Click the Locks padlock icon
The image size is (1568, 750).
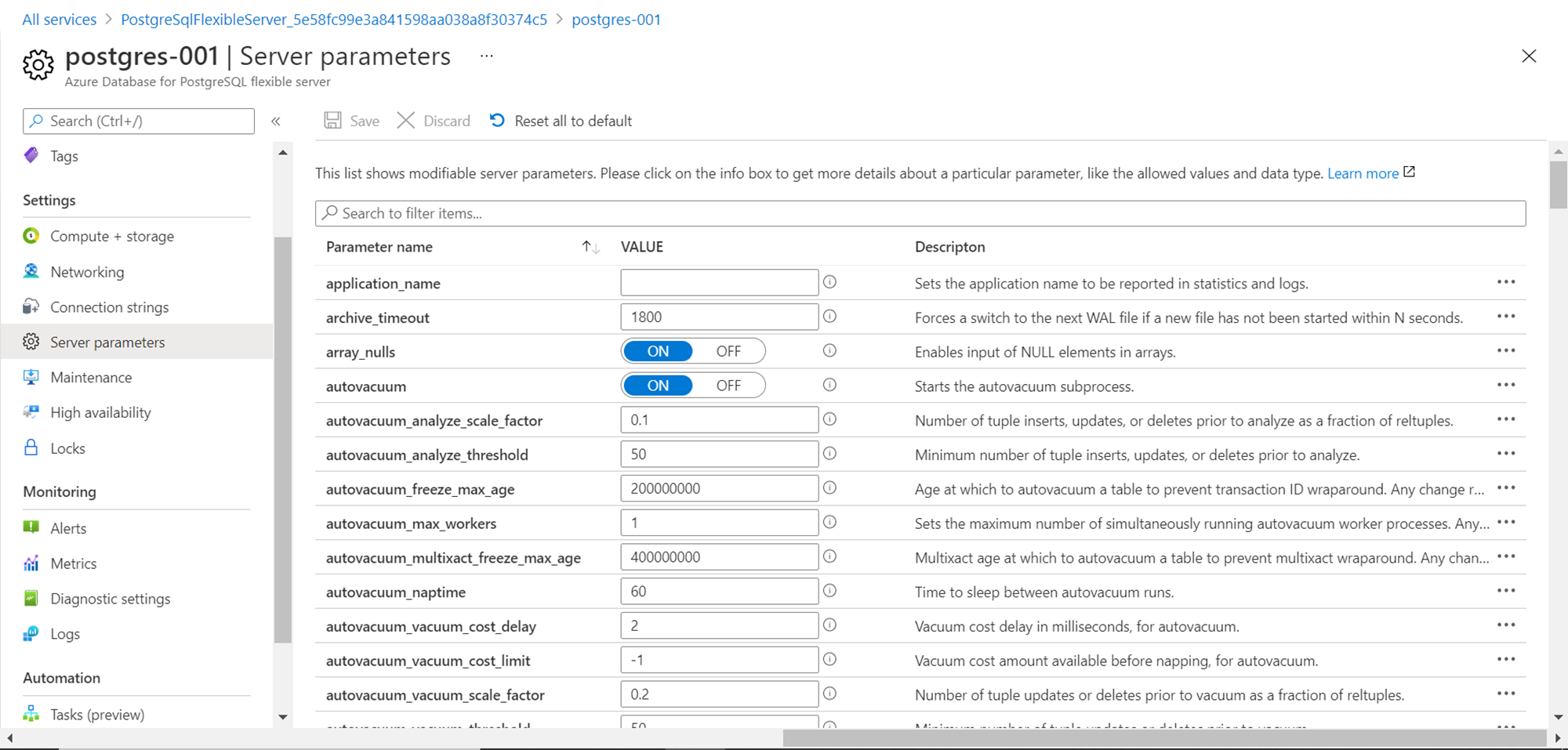[x=31, y=447]
